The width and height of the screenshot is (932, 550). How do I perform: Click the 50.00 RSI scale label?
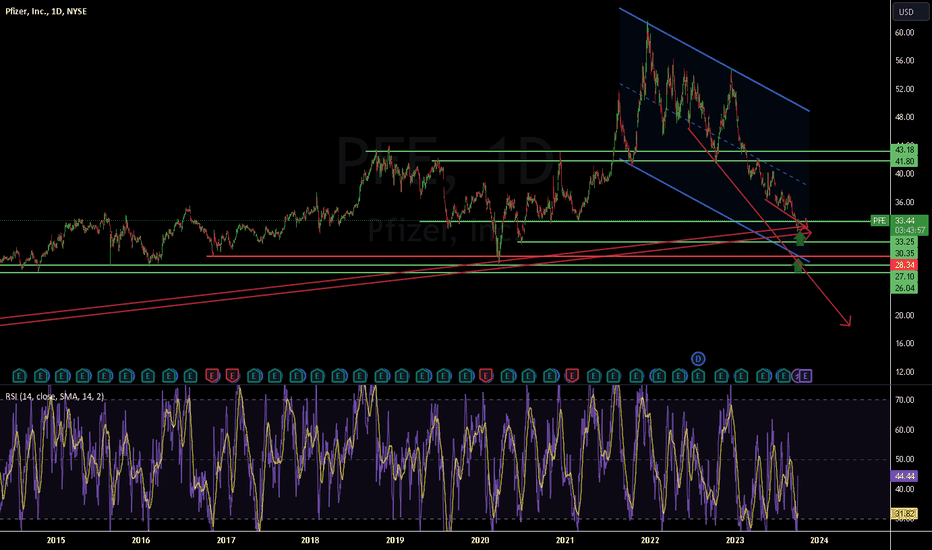tap(905, 459)
